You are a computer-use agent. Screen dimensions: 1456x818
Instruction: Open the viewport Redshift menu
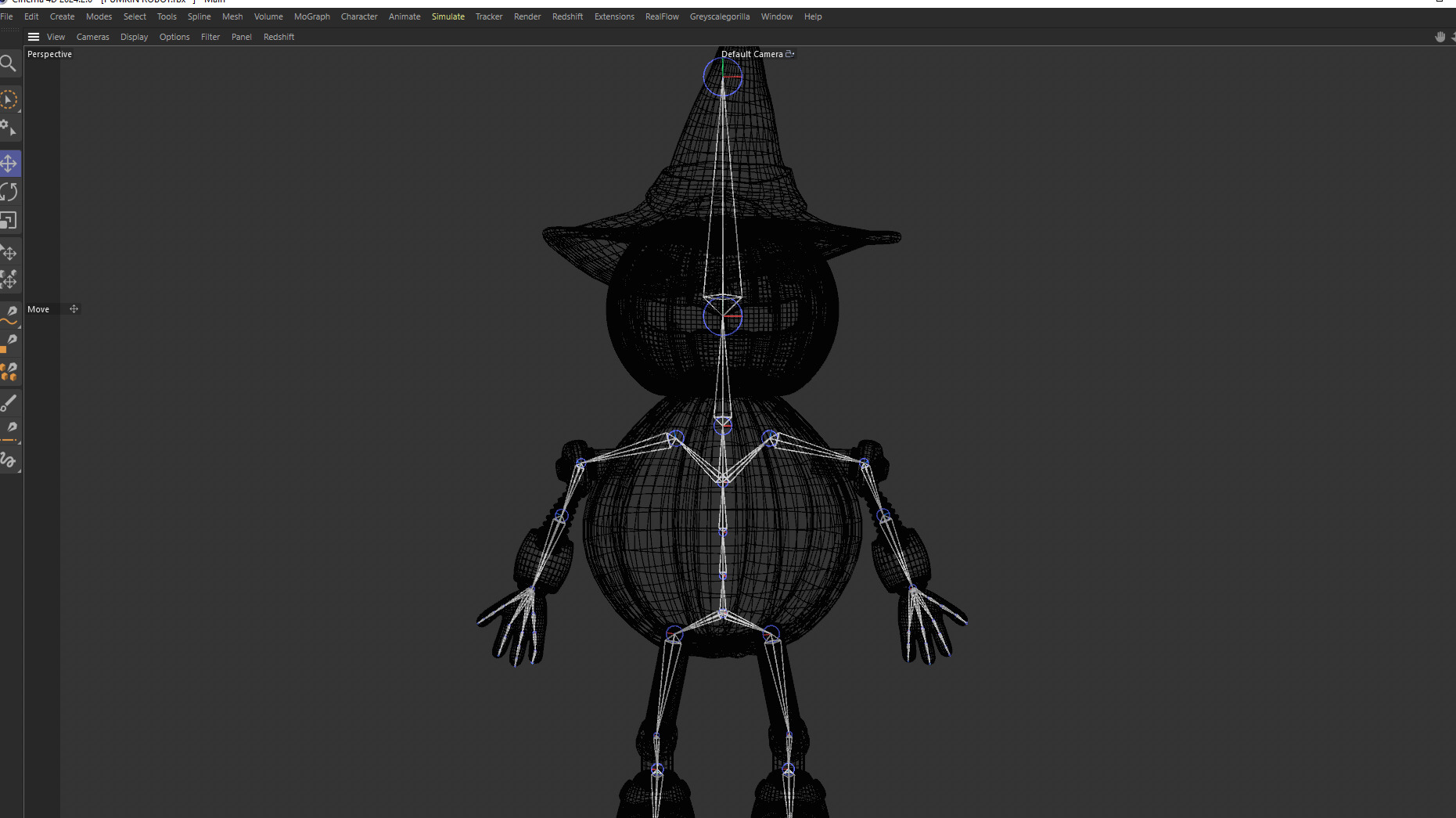279,37
